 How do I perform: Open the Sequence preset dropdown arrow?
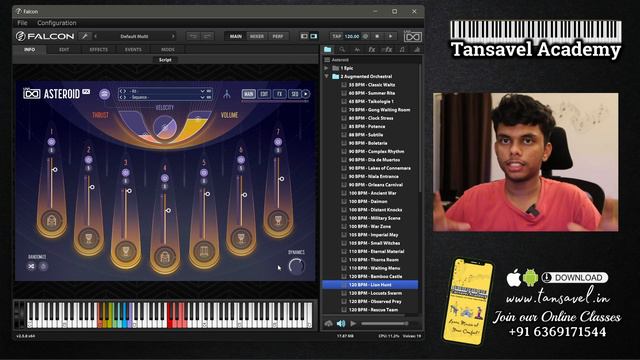(x=202, y=97)
